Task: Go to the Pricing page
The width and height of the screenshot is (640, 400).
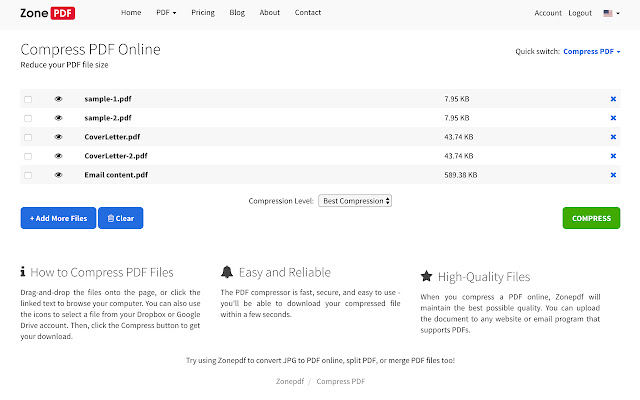Action: click(x=202, y=13)
